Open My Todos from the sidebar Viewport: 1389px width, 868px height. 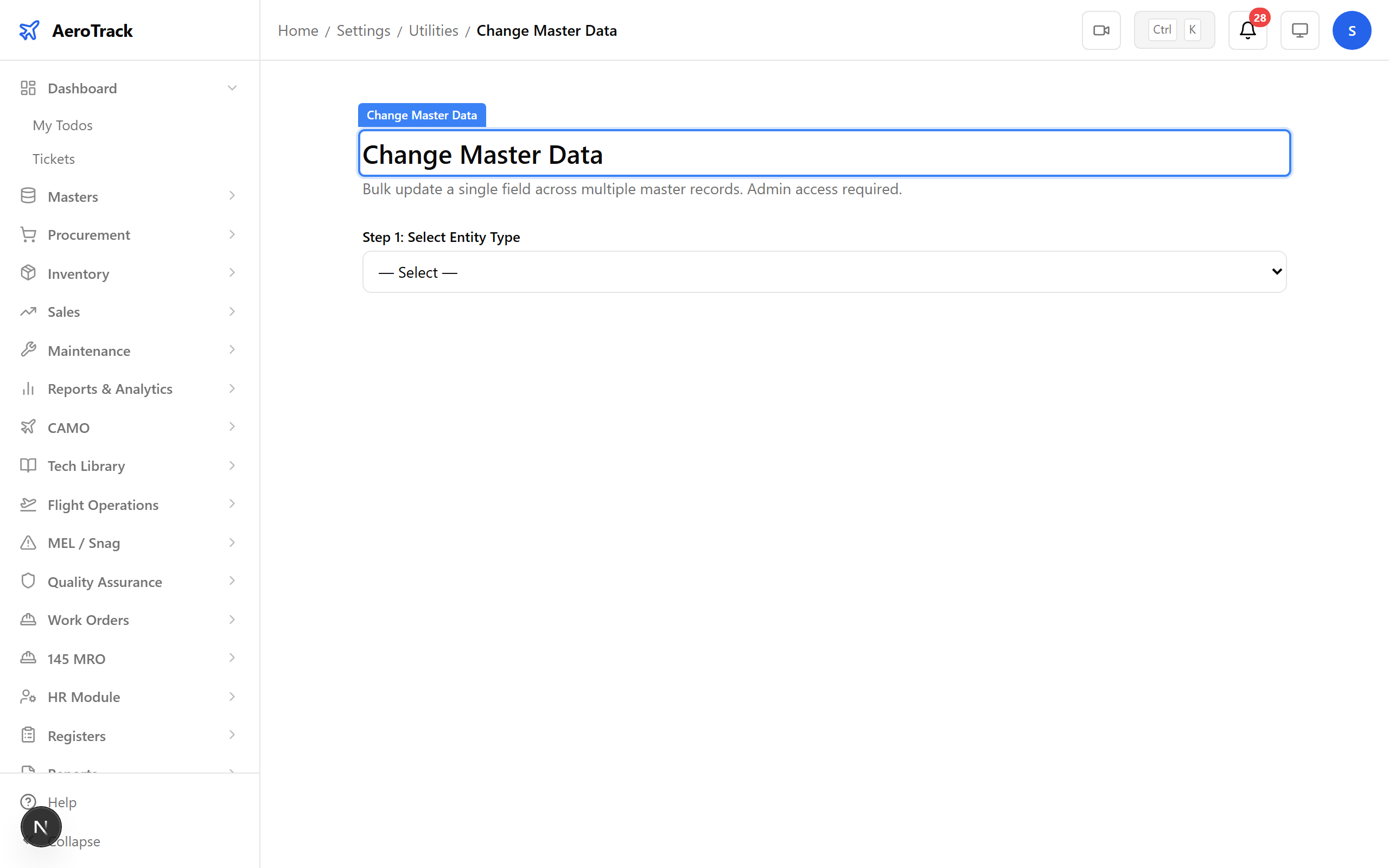pyautogui.click(x=62, y=125)
